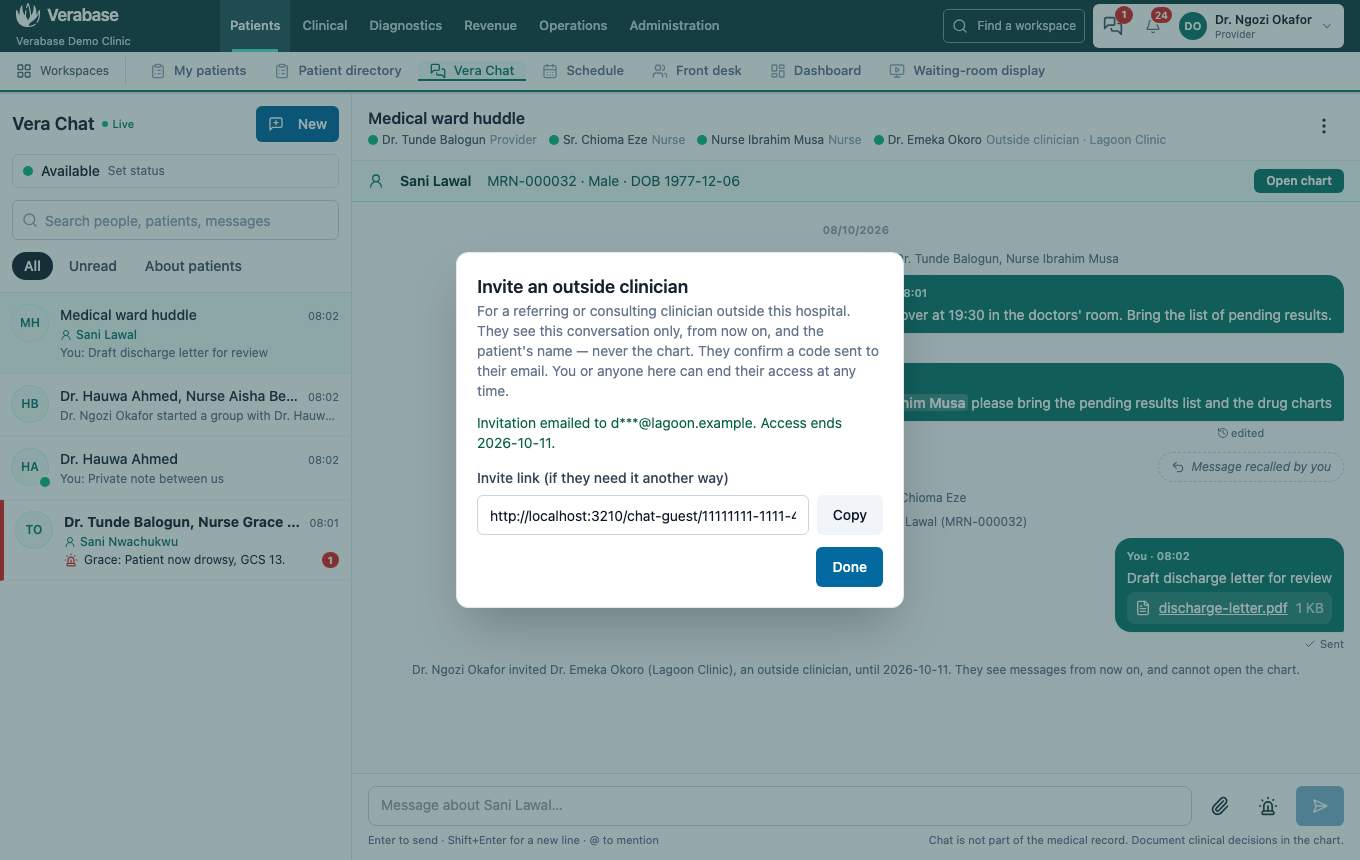Switch filter to Unread conversations

point(93,266)
